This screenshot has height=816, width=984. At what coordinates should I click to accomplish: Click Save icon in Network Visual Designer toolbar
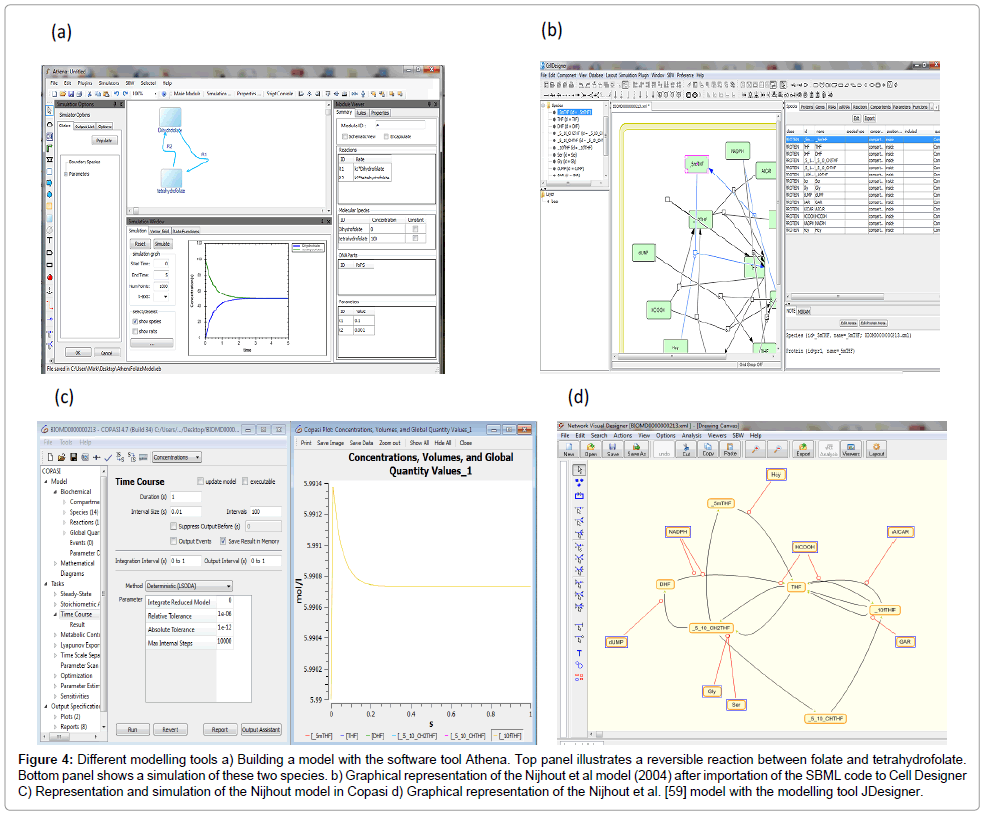[612, 449]
